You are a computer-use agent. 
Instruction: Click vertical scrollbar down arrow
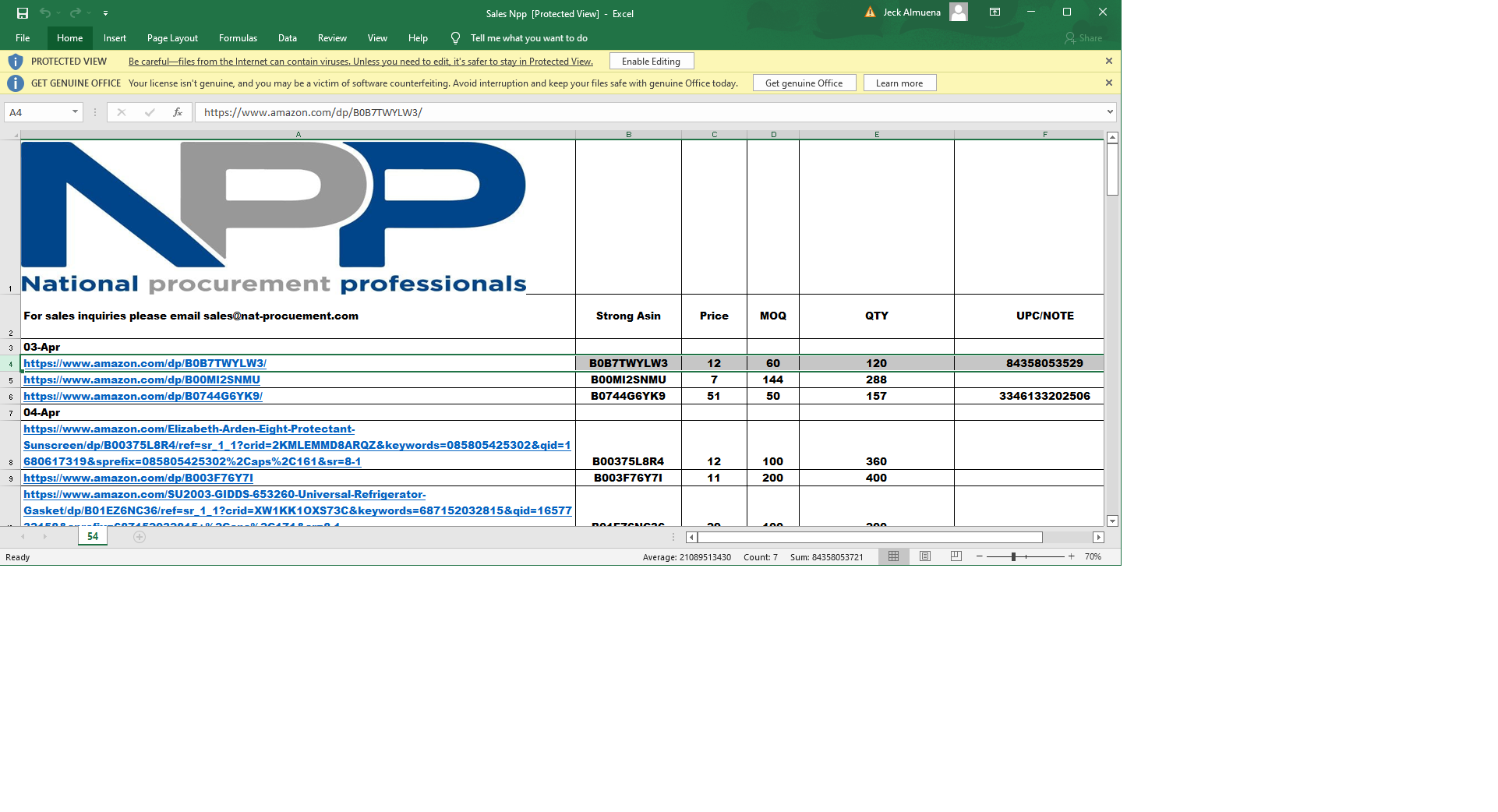(x=1112, y=521)
